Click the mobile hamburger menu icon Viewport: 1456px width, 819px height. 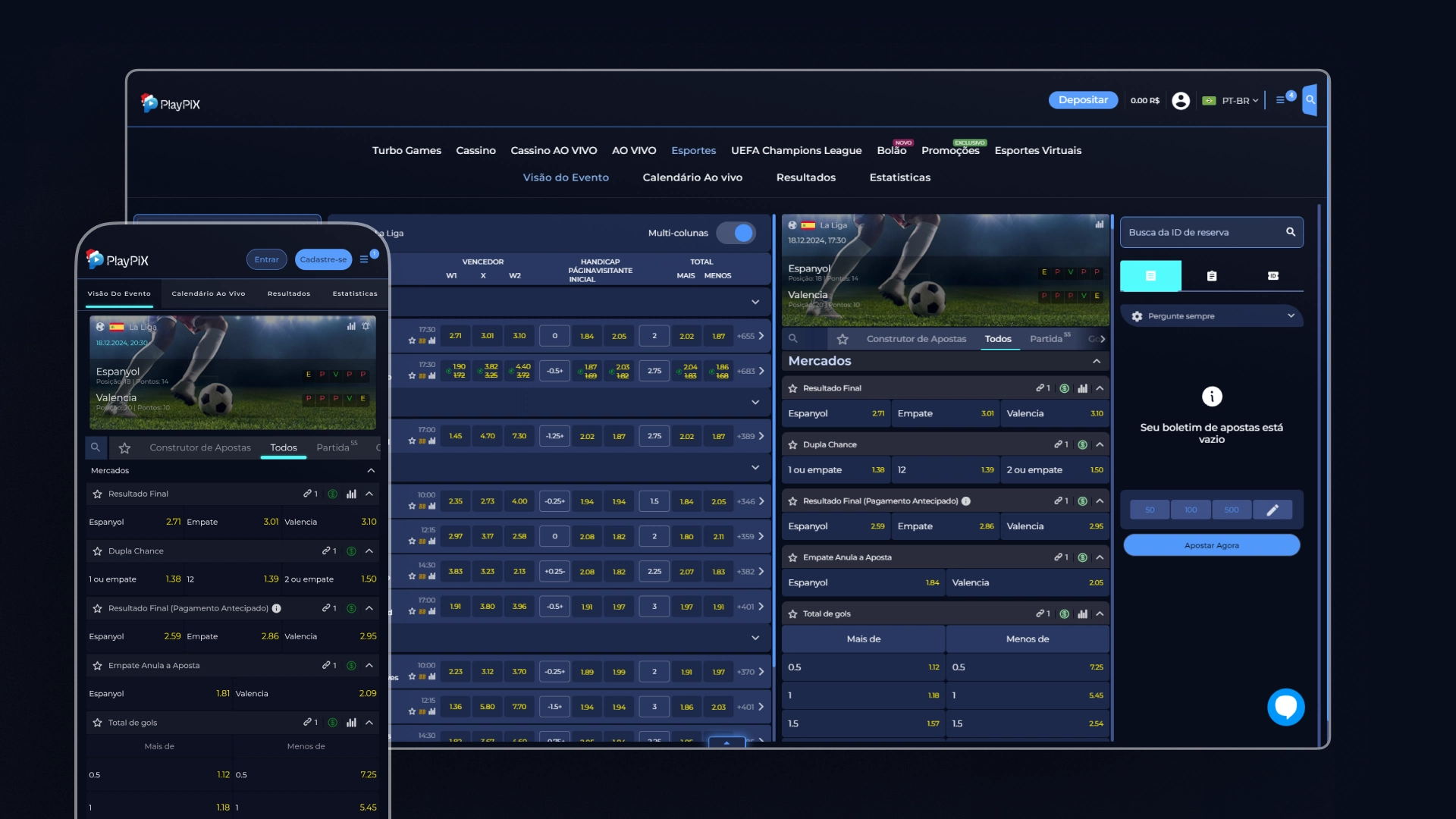[365, 259]
